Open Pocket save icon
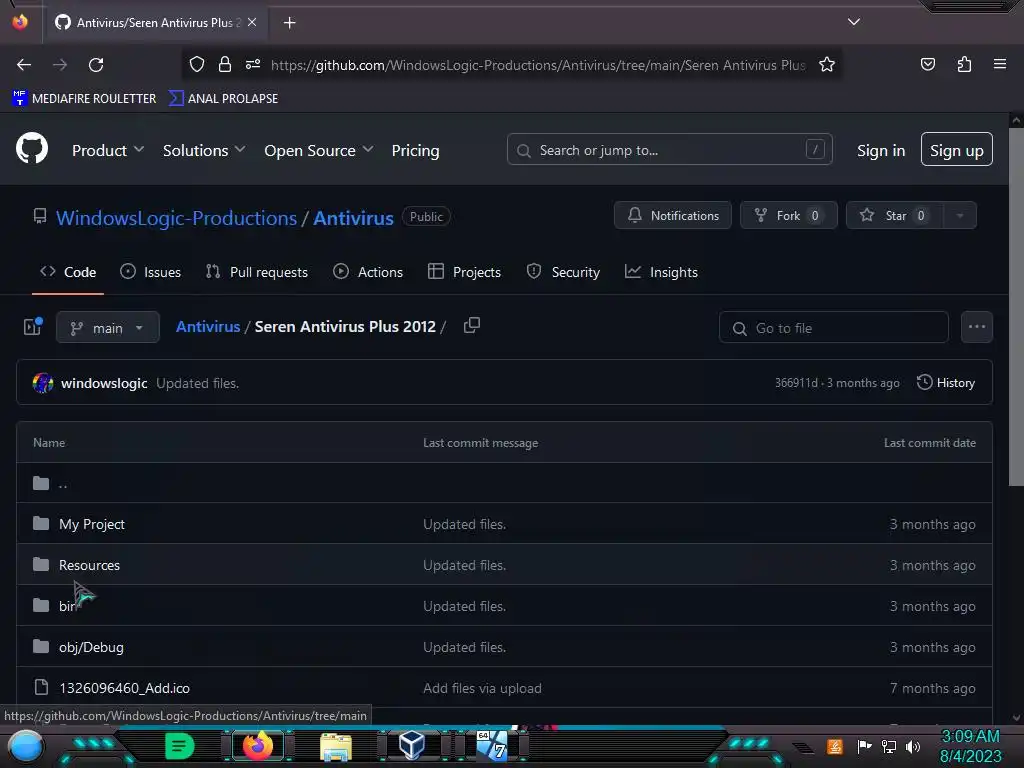The image size is (1024, 768). pyautogui.click(x=927, y=64)
